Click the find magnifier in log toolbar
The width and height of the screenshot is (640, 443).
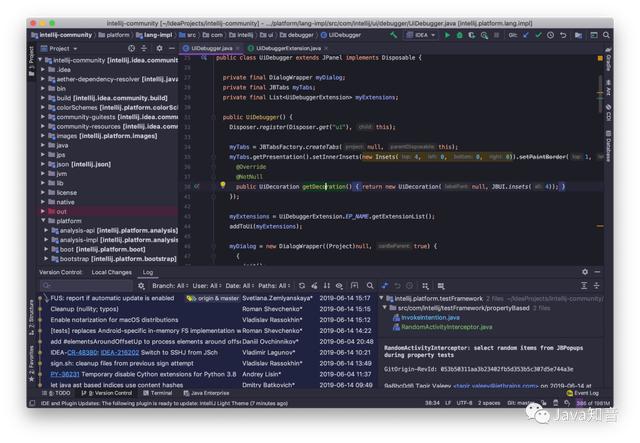(x=370, y=286)
